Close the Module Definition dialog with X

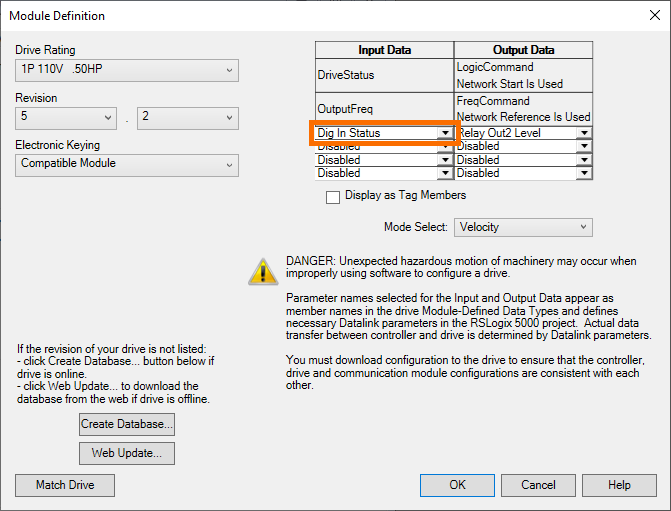click(654, 15)
